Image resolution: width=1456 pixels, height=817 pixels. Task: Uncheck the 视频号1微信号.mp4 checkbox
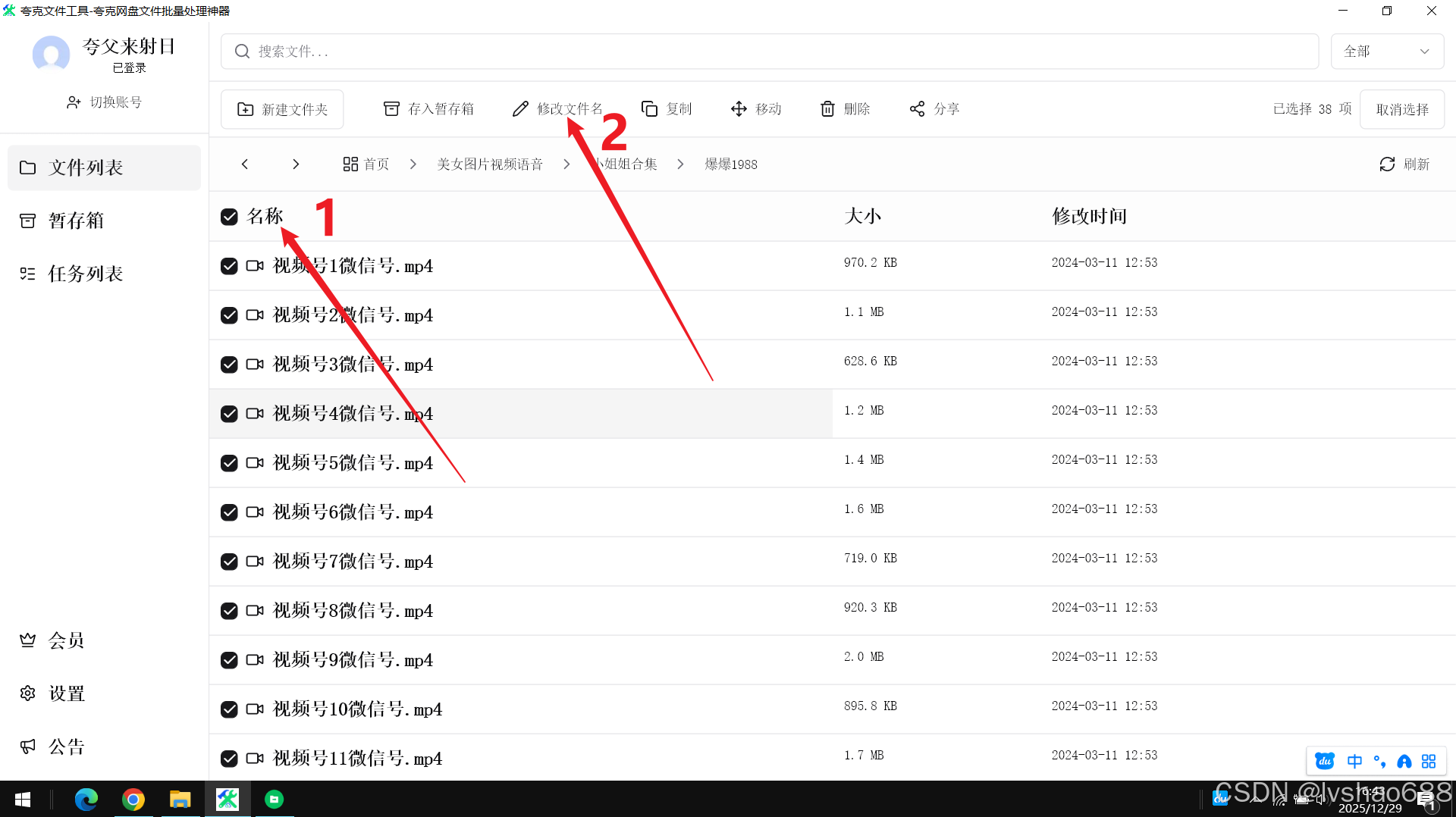[x=229, y=266]
